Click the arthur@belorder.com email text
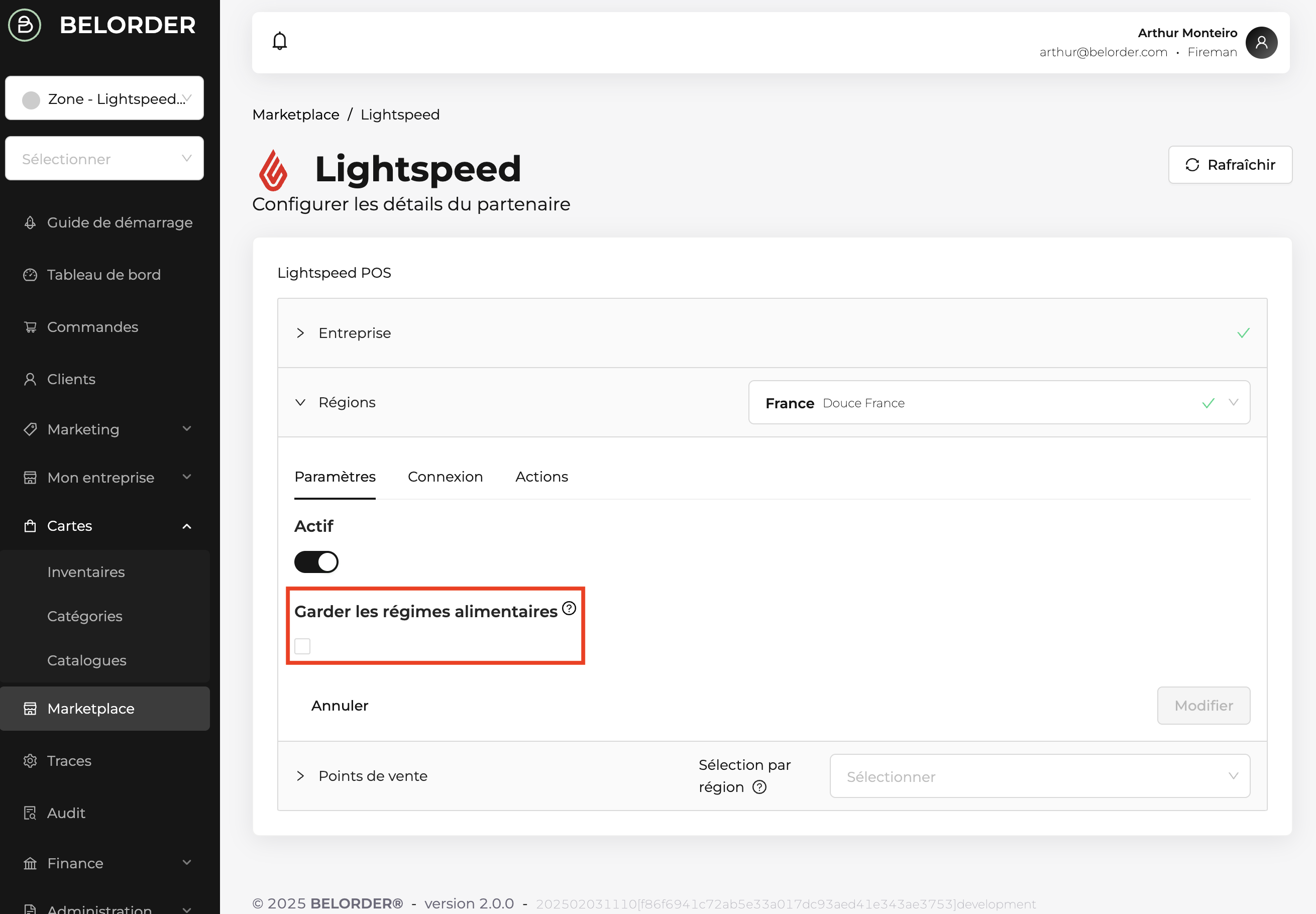1316x914 pixels. tap(1103, 52)
